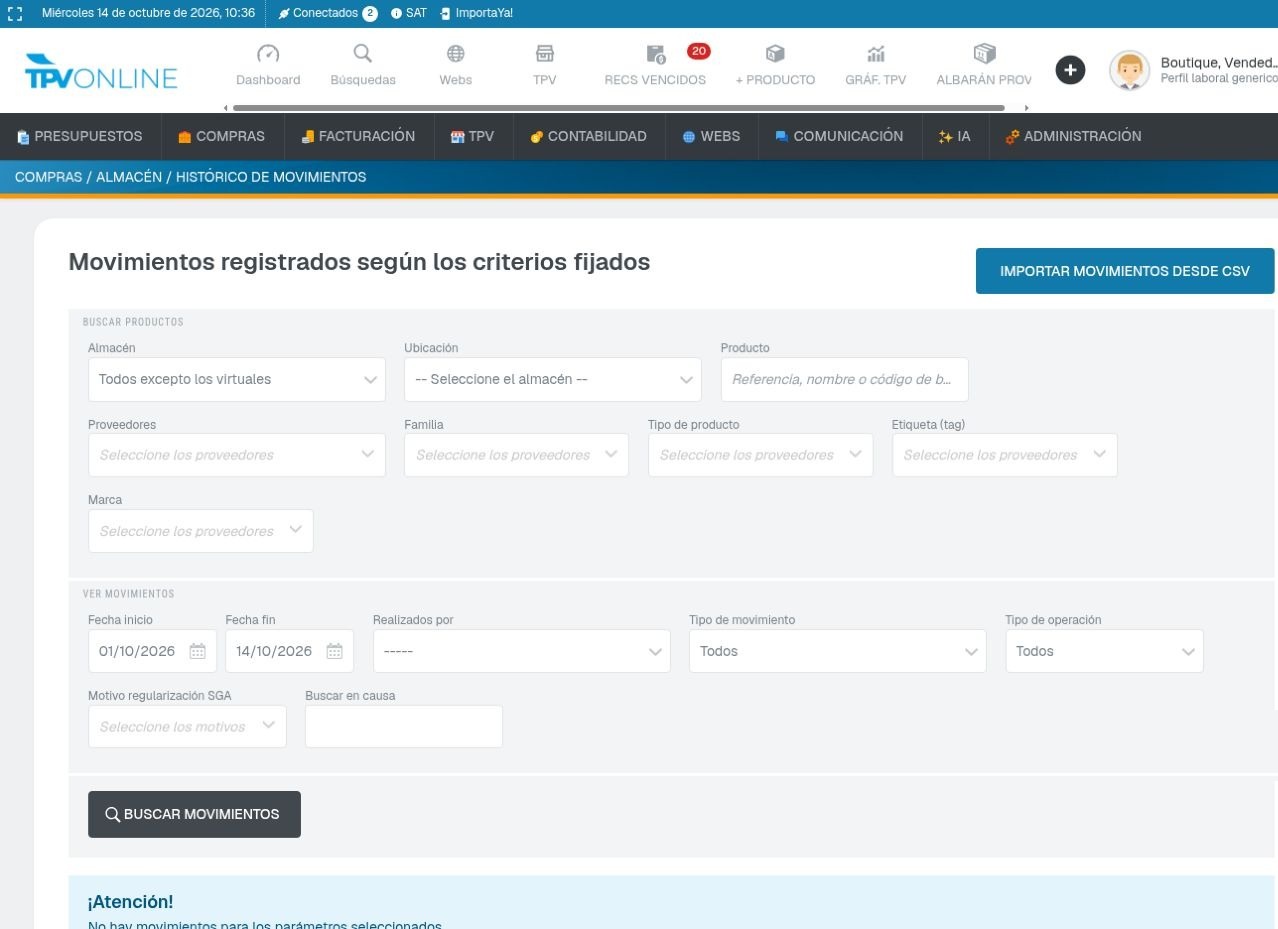Open Facturación menu
1278x929 pixels.
(359, 136)
